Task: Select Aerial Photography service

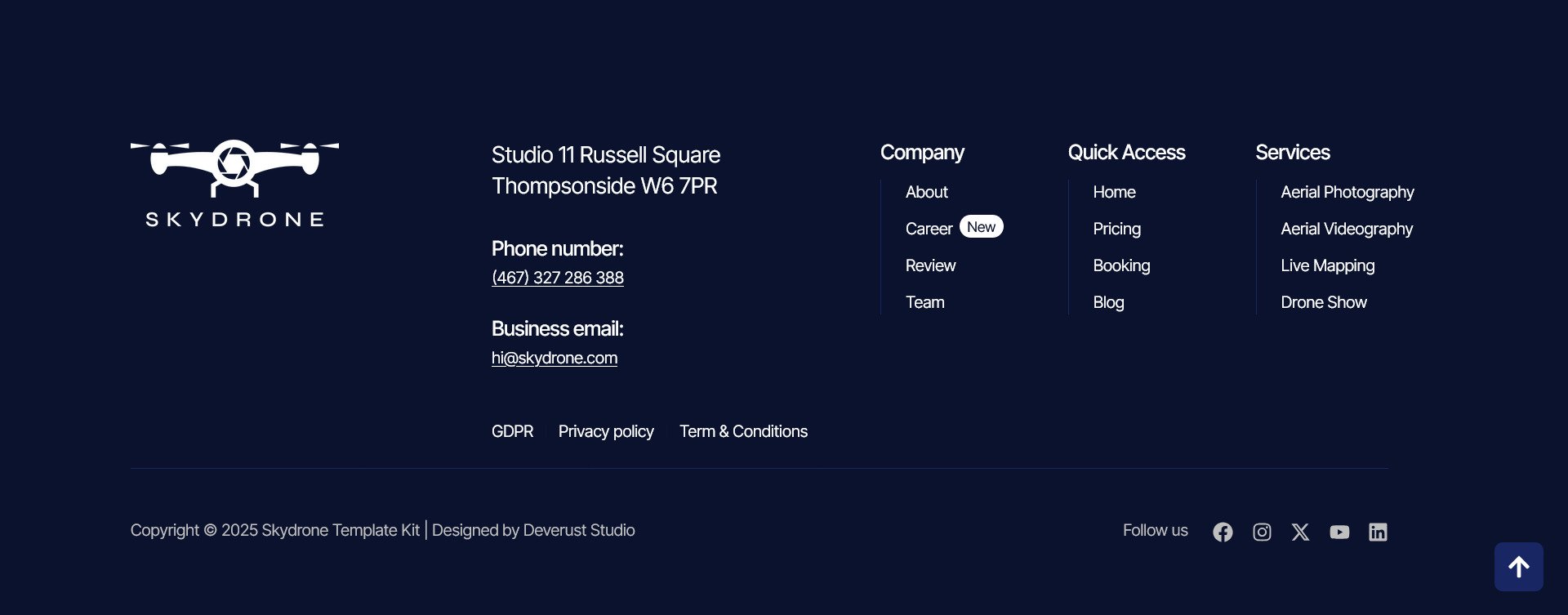Action: (x=1347, y=192)
